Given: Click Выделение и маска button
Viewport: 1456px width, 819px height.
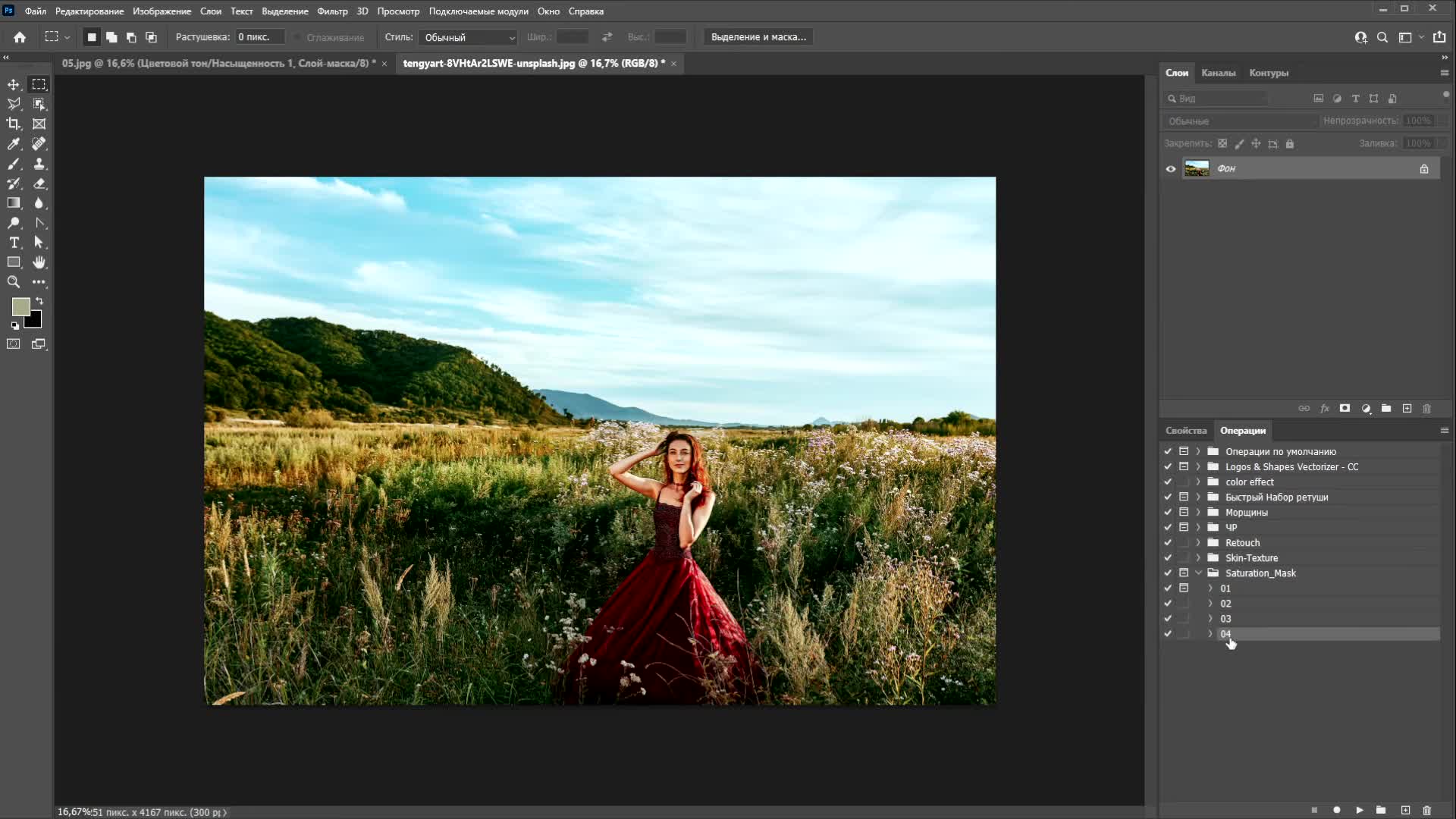Looking at the screenshot, I should pyautogui.click(x=758, y=37).
